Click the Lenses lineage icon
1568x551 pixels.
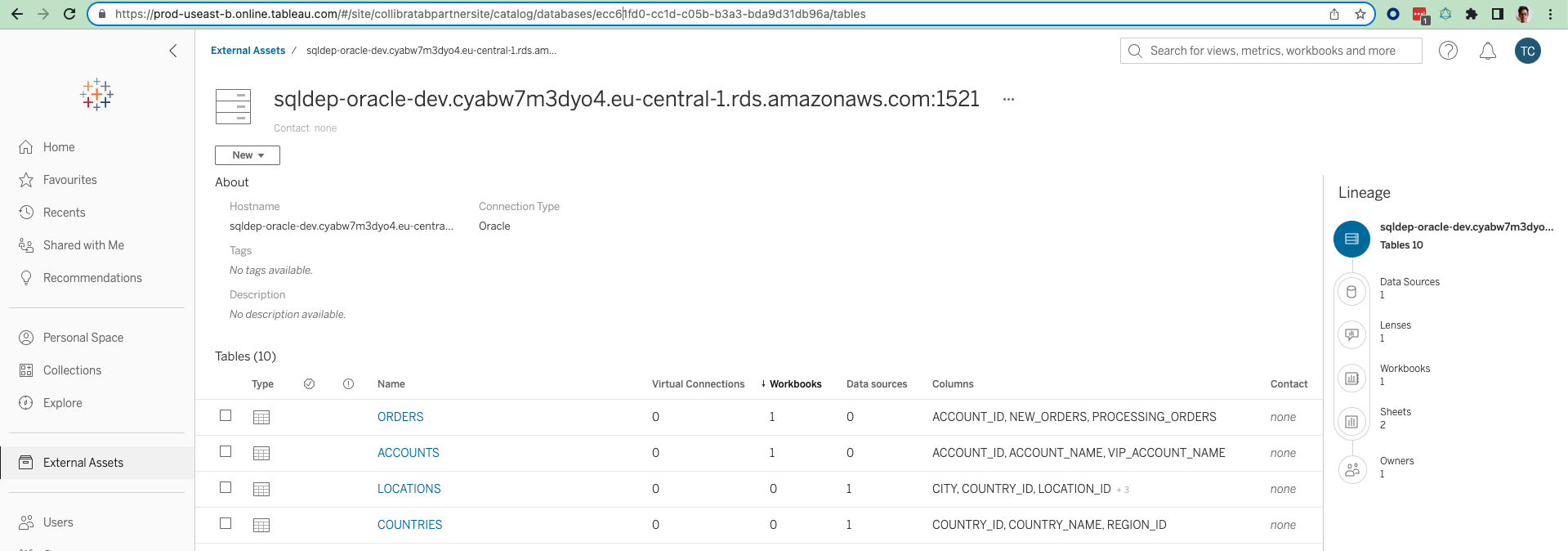pos(1351,334)
